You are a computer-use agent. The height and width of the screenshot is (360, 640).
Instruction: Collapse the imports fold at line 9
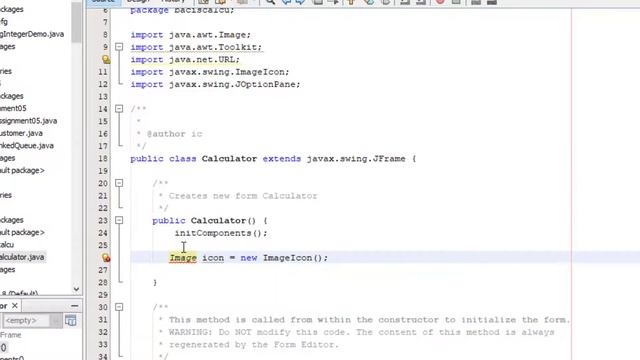click(x=119, y=47)
